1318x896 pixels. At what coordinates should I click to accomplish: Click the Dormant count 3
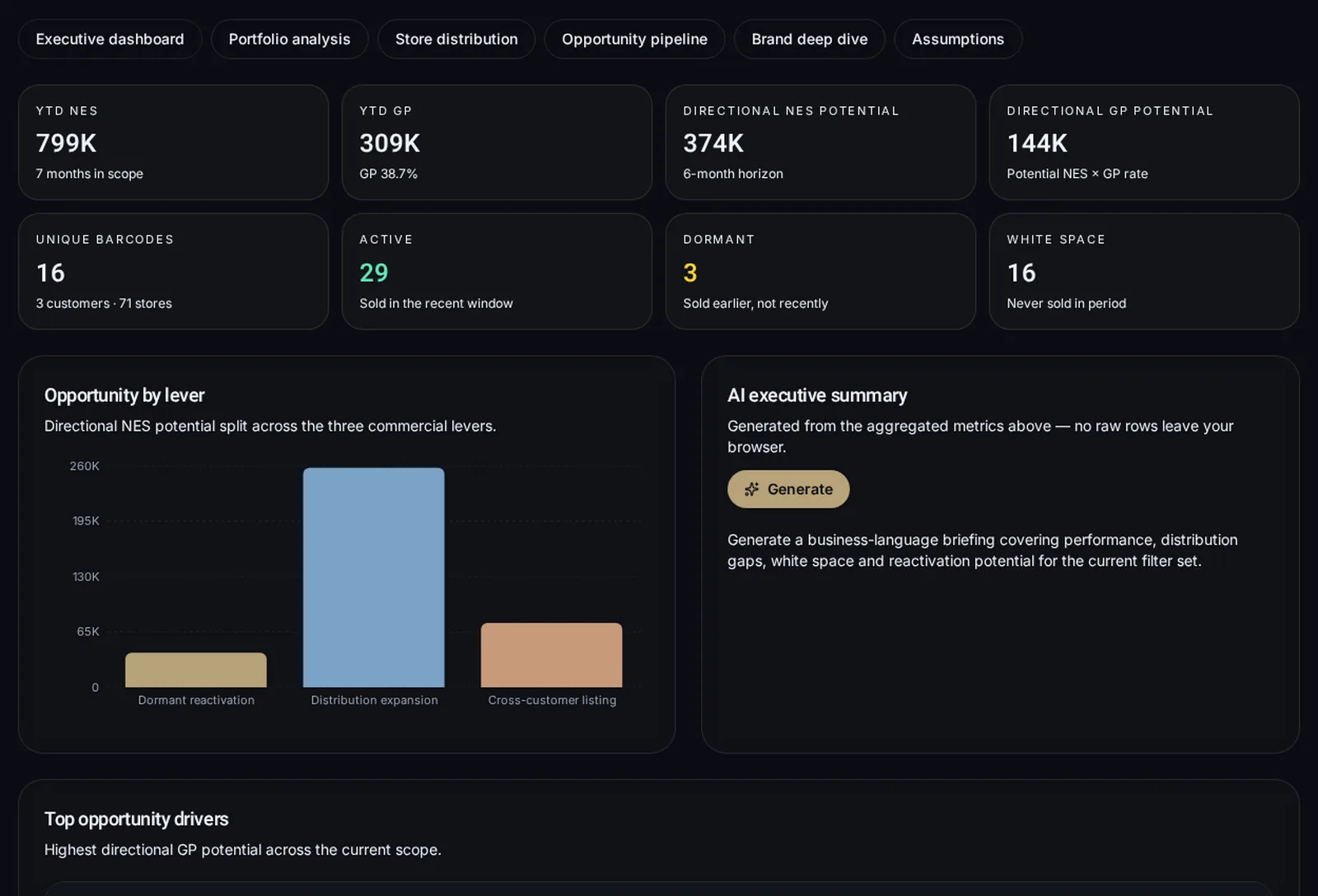point(690,273)
